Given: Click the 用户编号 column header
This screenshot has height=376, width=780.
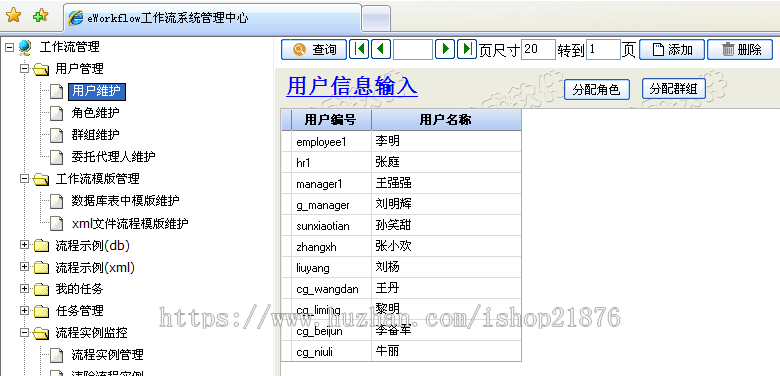Looking at the screenshot, I should 331,120.
